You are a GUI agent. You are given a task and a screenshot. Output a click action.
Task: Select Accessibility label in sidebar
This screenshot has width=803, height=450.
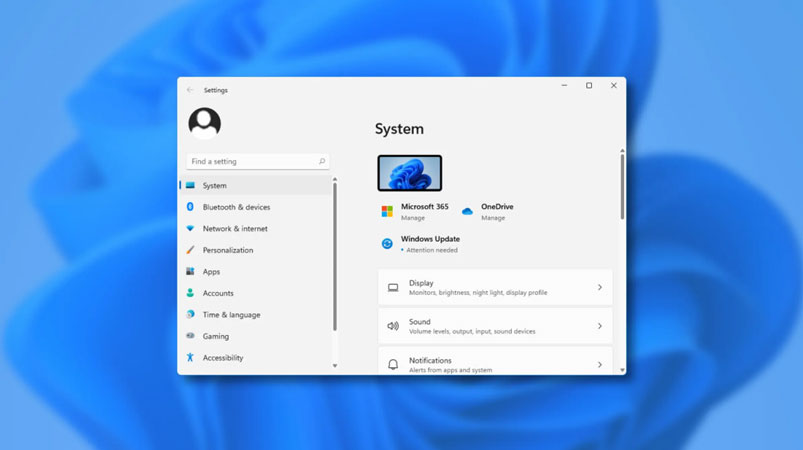click(223, 357)
